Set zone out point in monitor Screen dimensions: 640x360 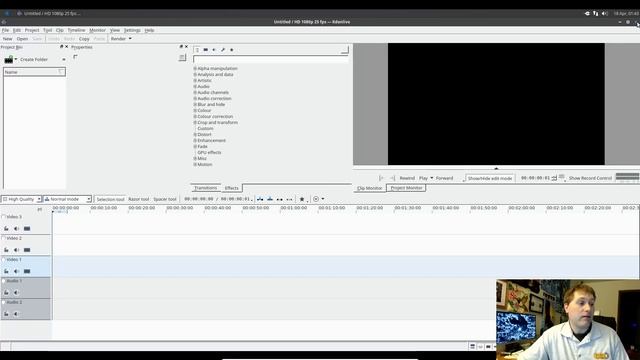coord(392,178)
